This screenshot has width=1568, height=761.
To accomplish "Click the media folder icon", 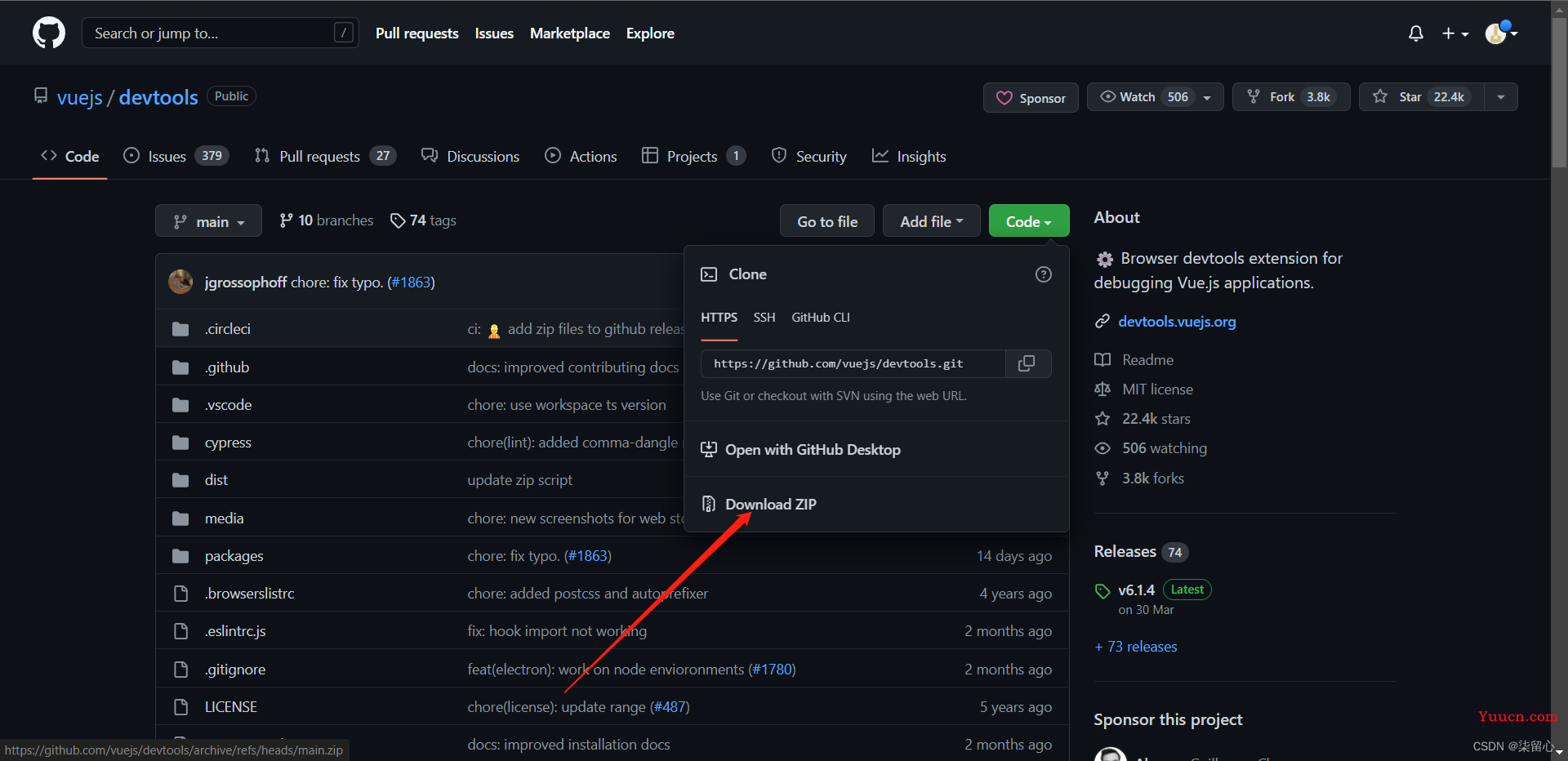I will (x=180, y=518).
